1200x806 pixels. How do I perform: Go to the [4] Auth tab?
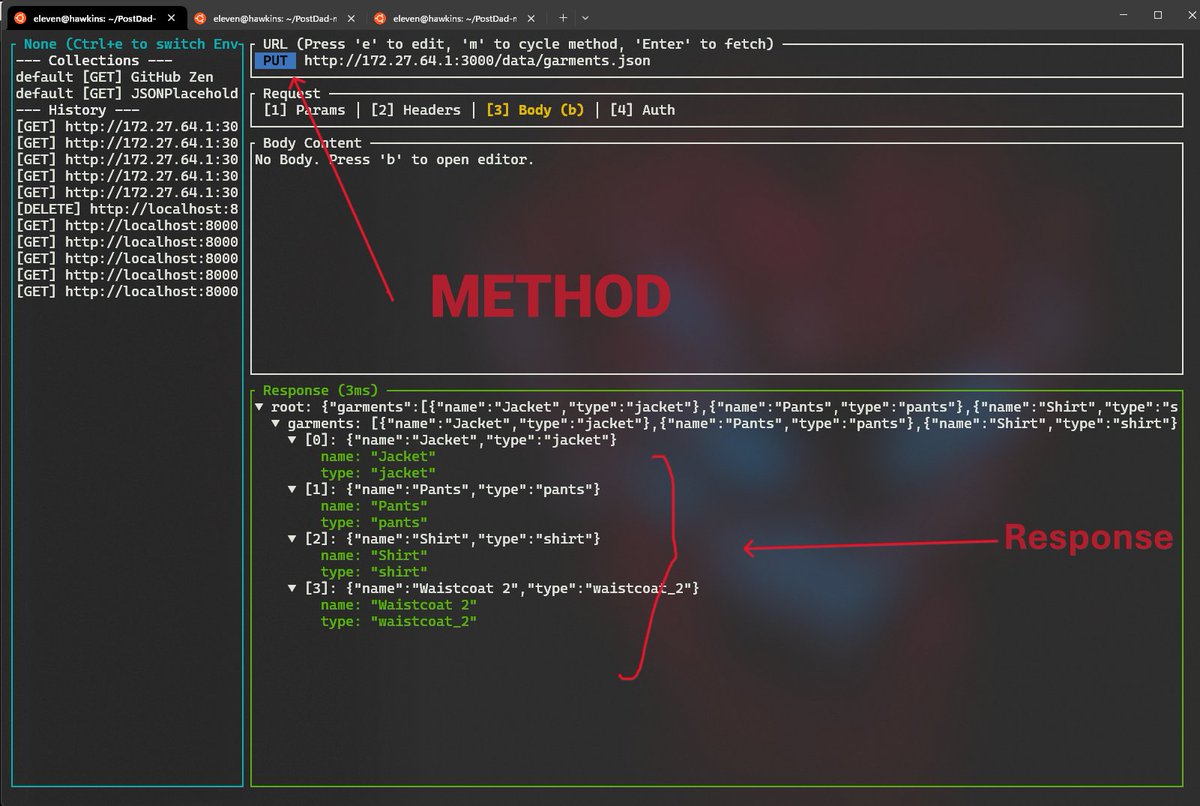642,110
